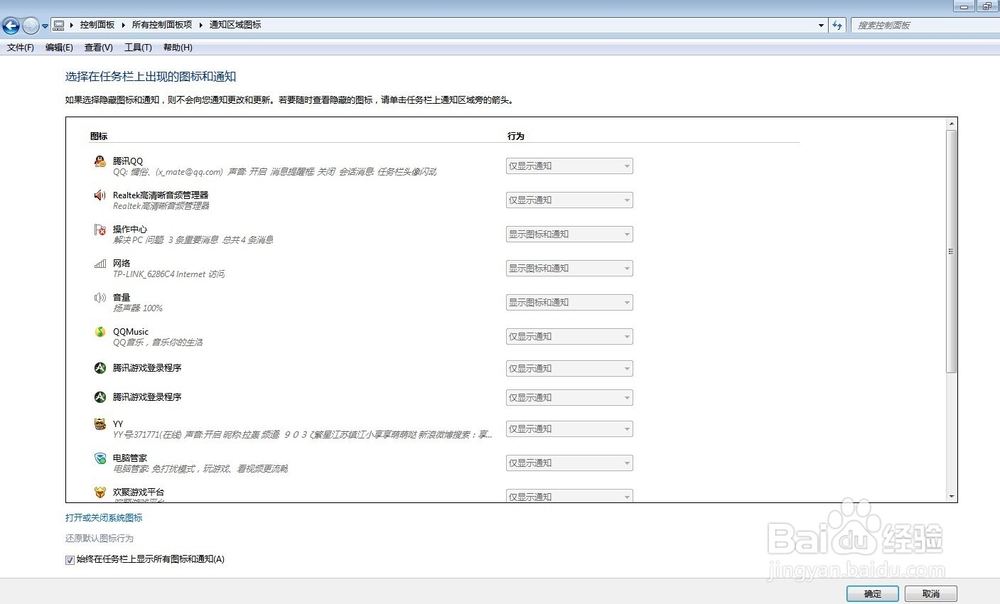Click the scrollbar up arrow

point(951,124)
